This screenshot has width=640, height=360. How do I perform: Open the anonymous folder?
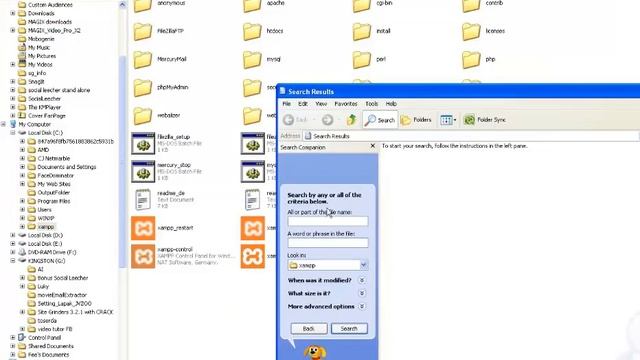click(143, 6)
